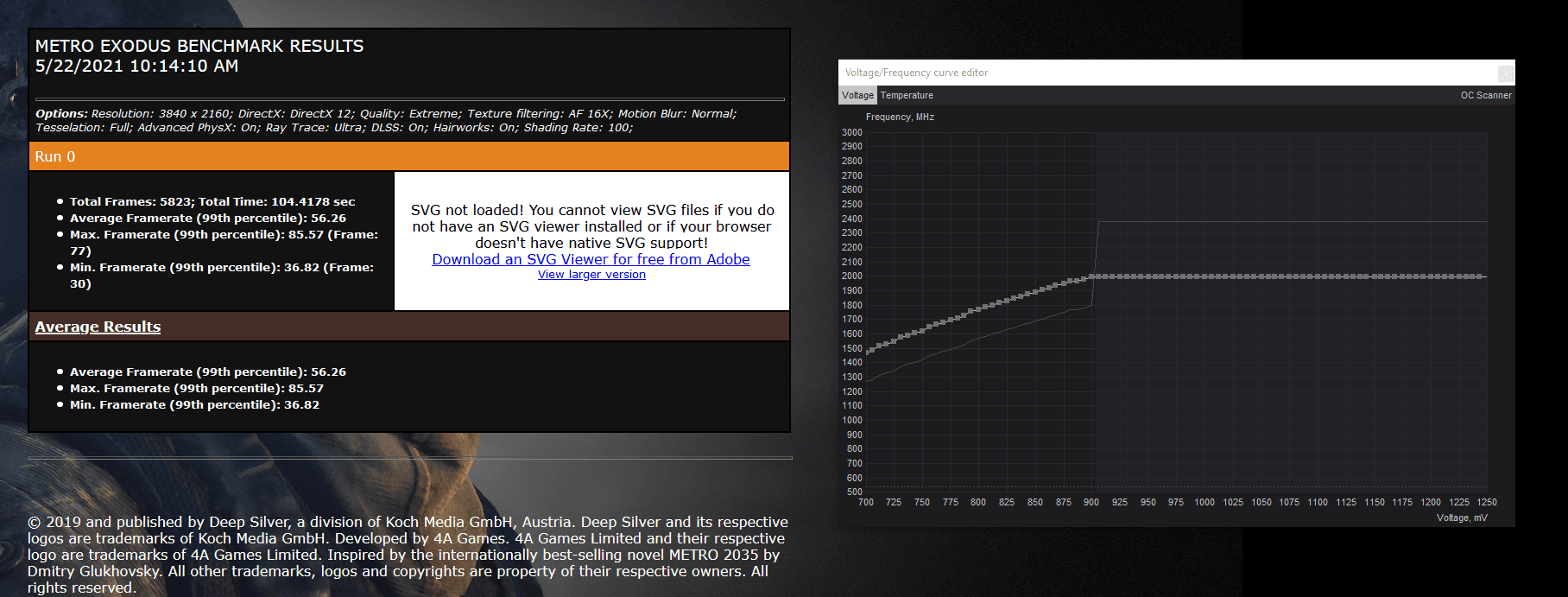Click the Options resolution 3840 x 2160 line

coord(386,113)
